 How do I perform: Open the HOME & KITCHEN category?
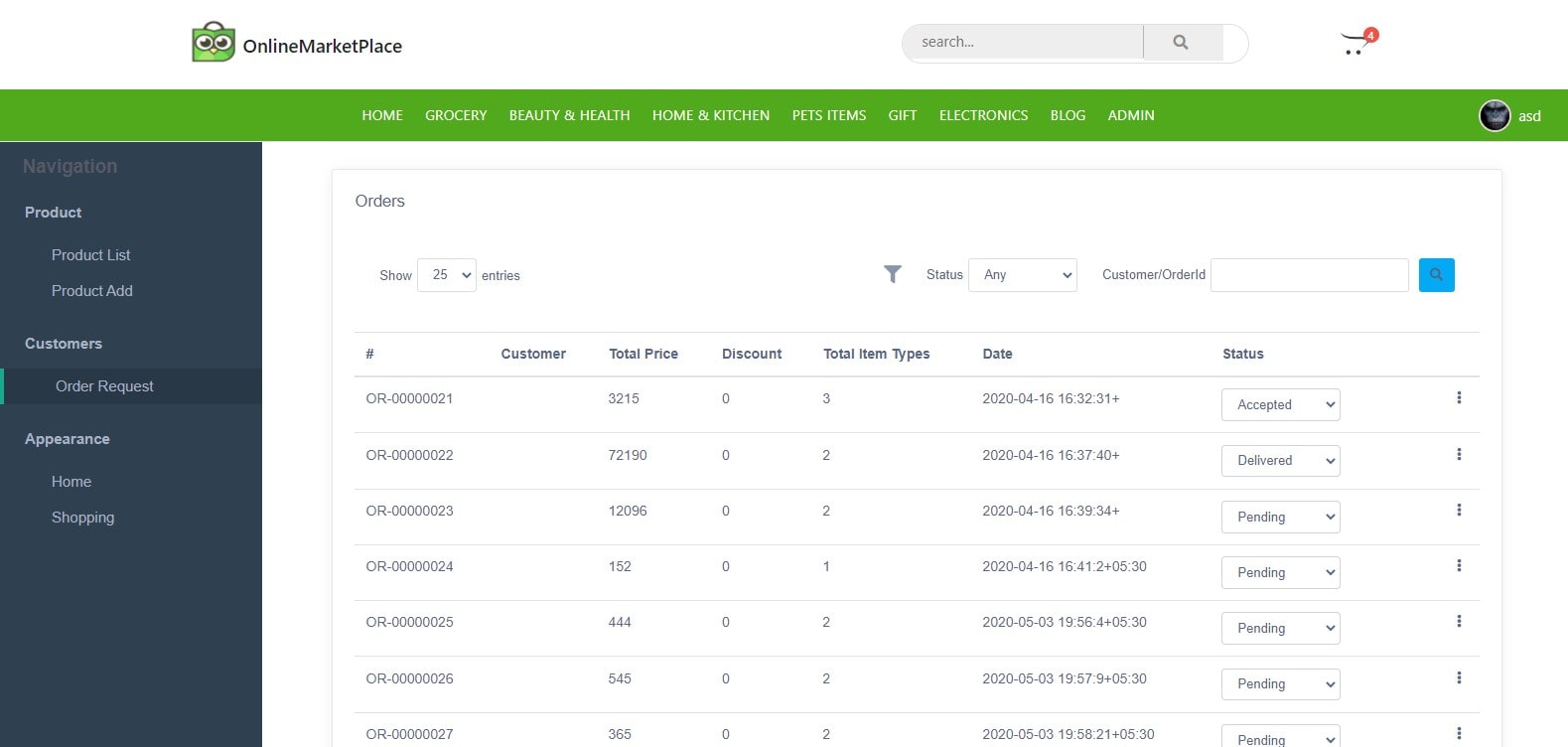tap(711, 115)
